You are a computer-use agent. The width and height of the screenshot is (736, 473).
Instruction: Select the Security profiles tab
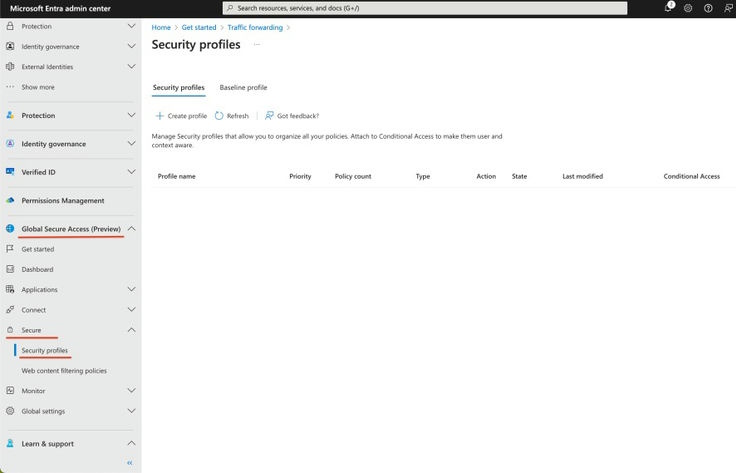178,87
